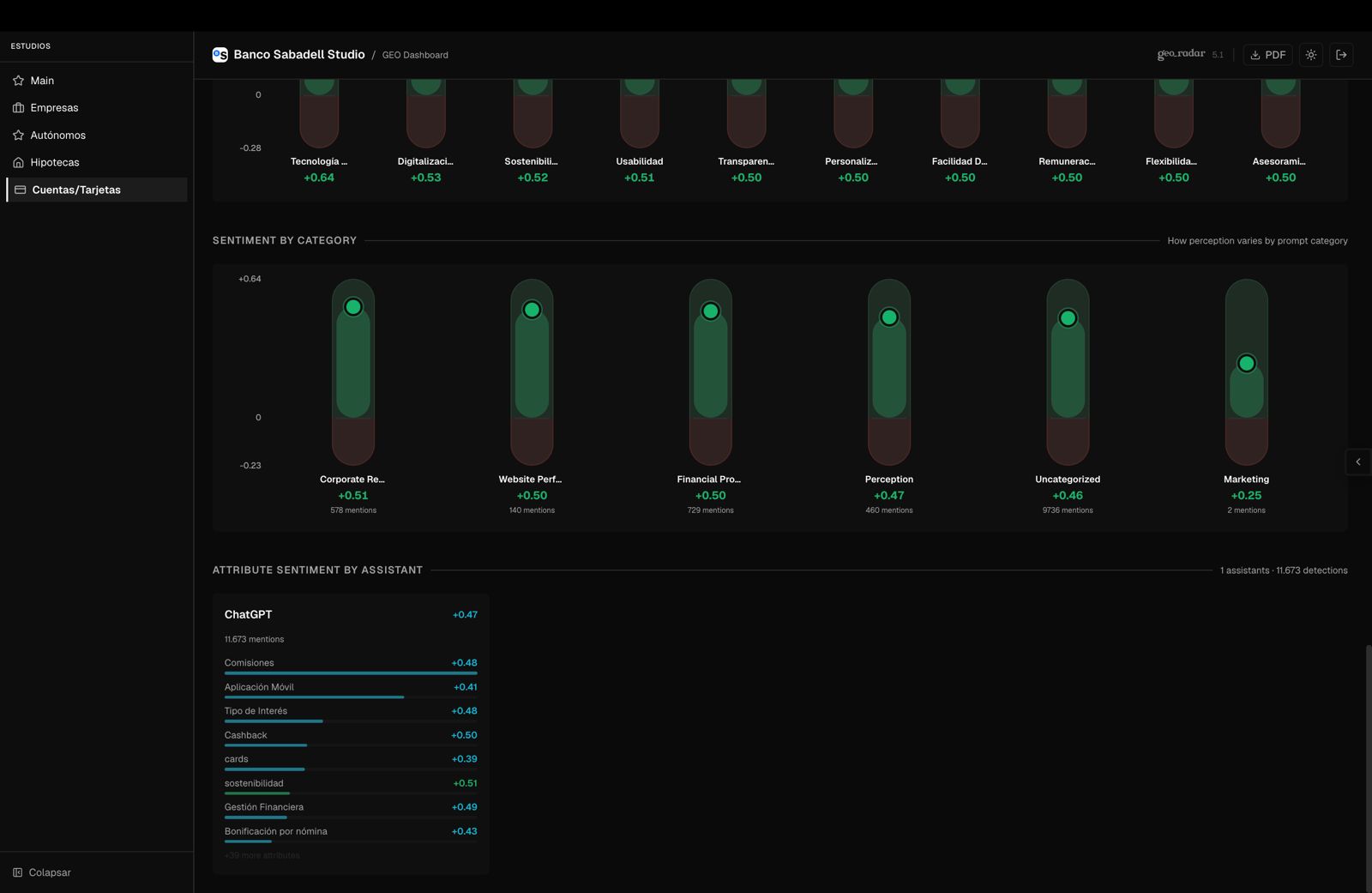Click the Hipotecas house icon
Screen dimensions: 1372x893
[x=18, y=162]
